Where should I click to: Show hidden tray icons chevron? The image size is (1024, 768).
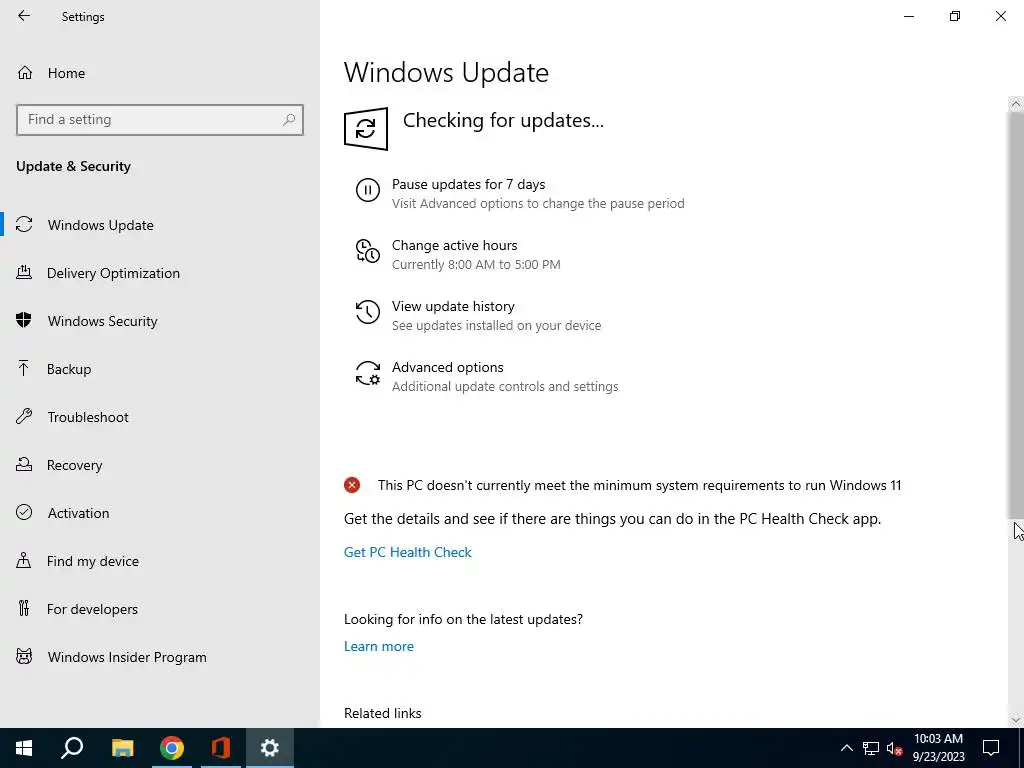[846, 748]
